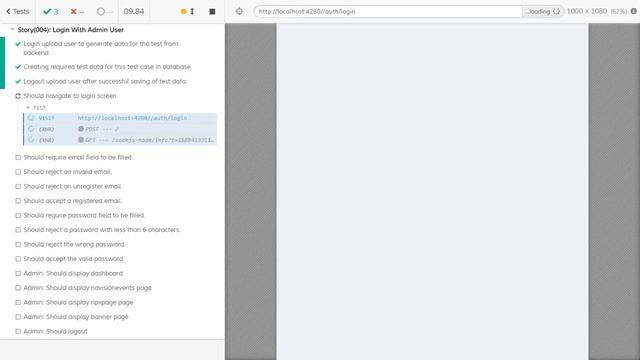Select the XHR POST command entry
Viewport: 640px width, 360px height.
120,129
